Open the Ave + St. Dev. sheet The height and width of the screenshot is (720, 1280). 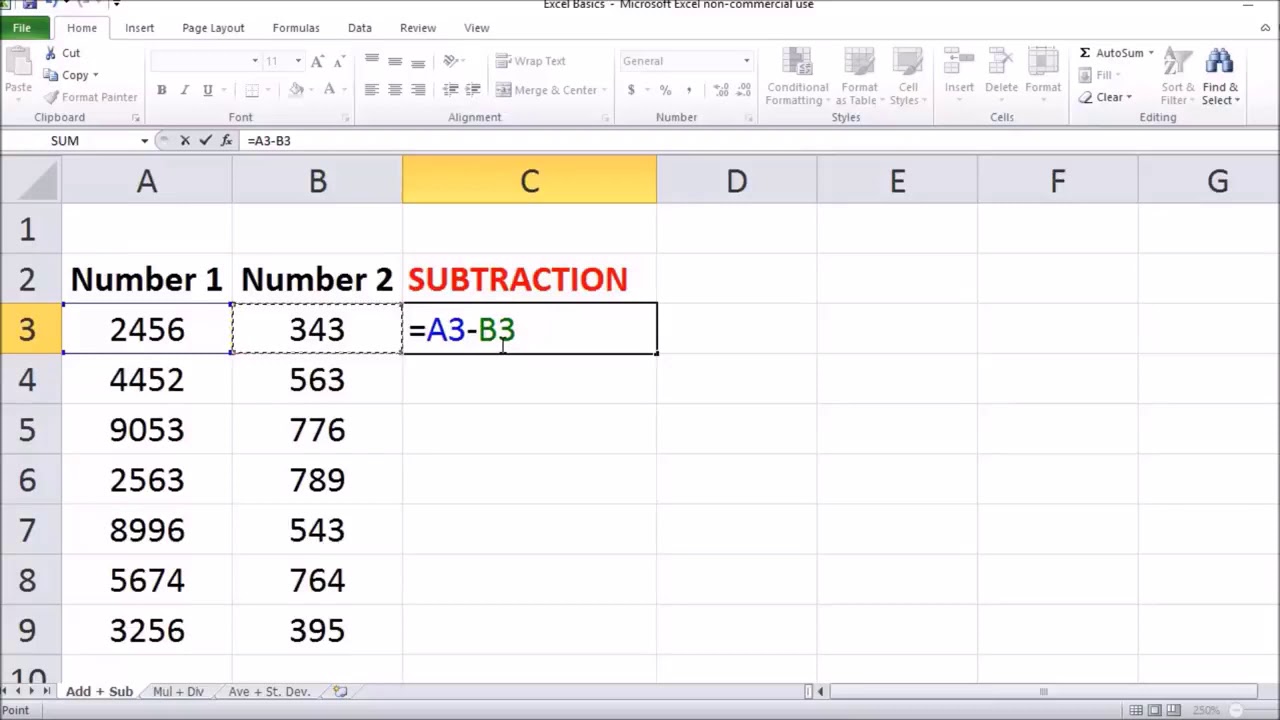[269, 691]
